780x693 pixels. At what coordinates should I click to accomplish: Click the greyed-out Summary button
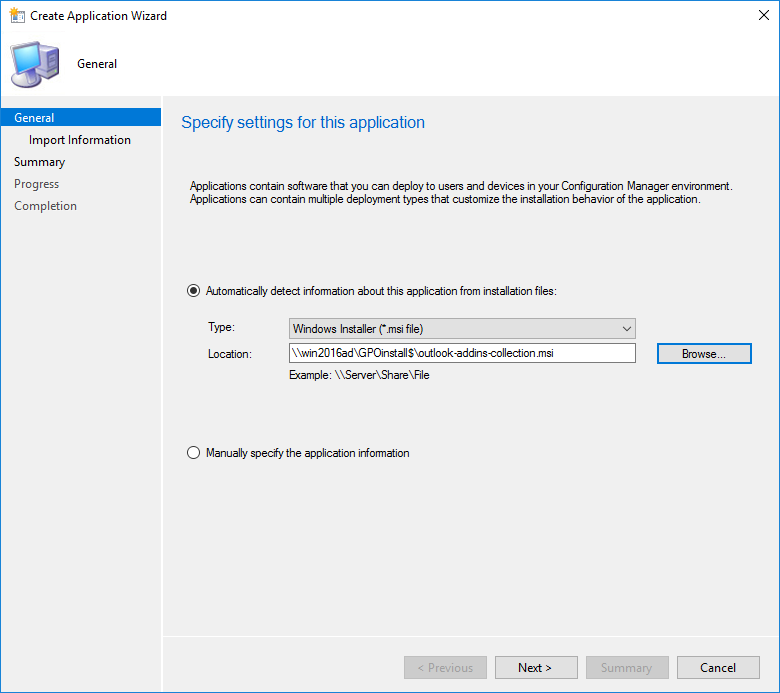click(627, 668)
